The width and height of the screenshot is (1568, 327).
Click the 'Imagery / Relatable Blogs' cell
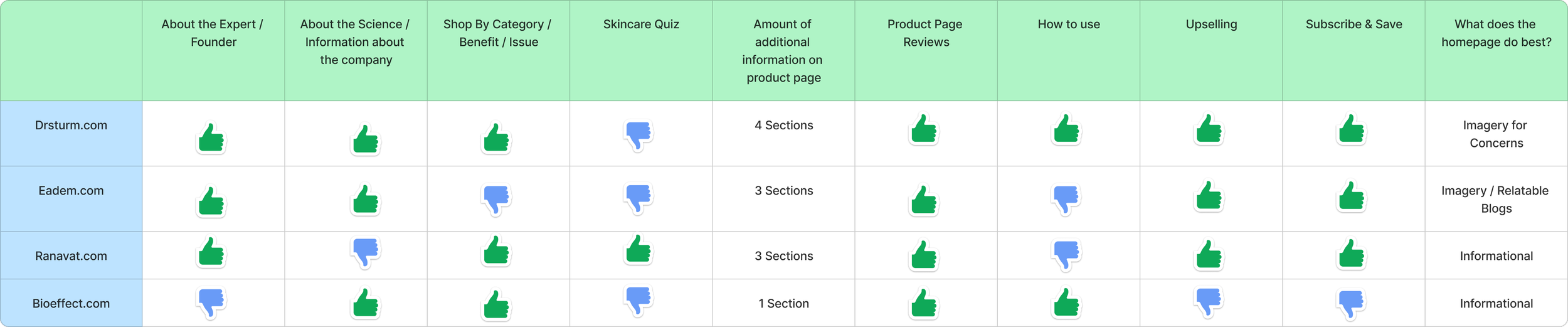(1496, 199)
